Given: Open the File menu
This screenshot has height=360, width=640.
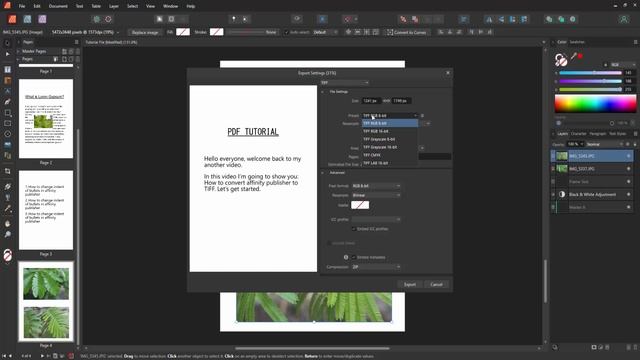Looking at the screenshot, I should [22, 6].
